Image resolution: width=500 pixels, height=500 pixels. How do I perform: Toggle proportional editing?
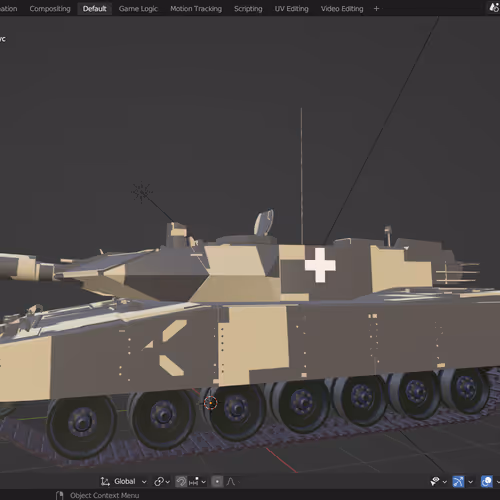[217, 481]
